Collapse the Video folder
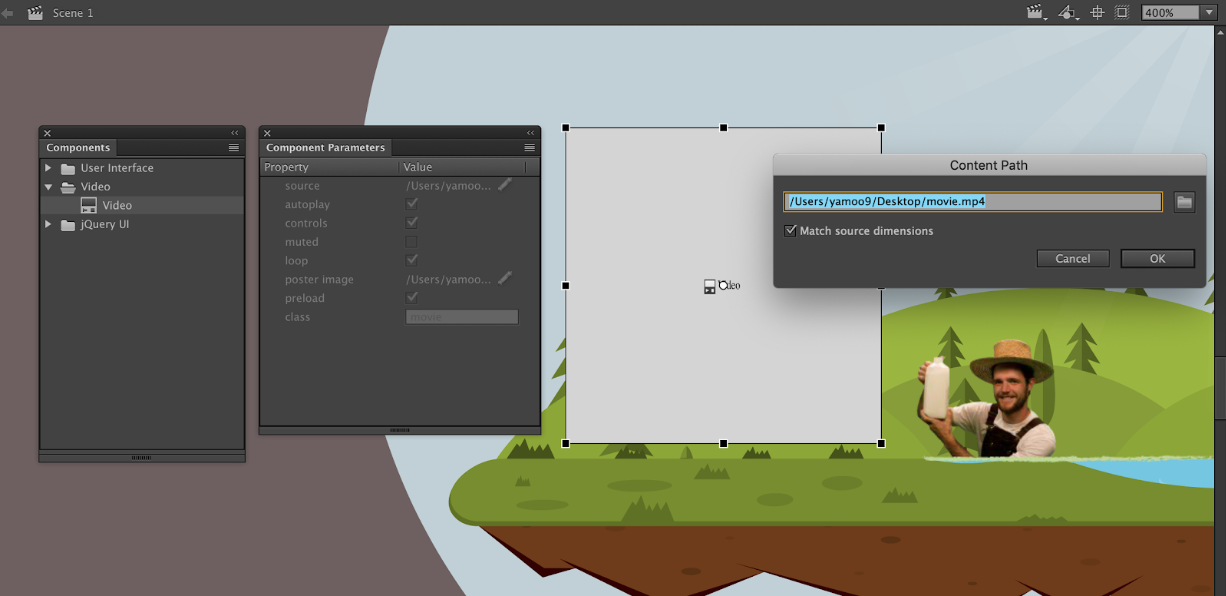Screen dimensions: 1226x596 (x=48, y=187)
